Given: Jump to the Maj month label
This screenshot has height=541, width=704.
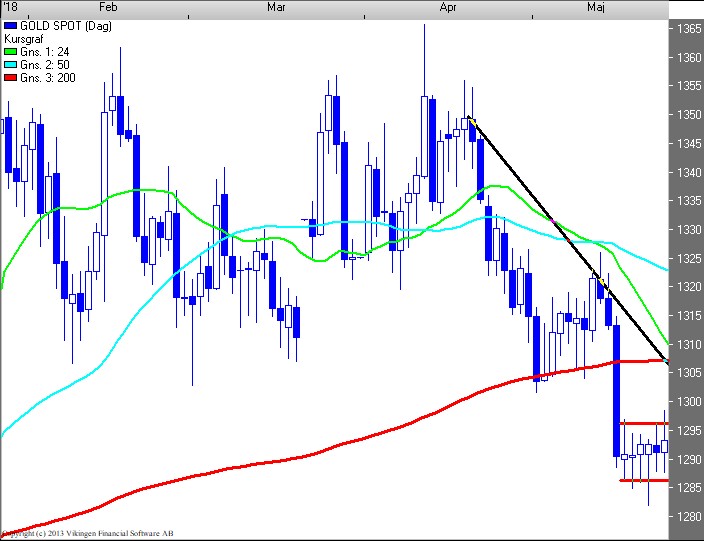Looking at the screenshot, I should click(597, 7).
